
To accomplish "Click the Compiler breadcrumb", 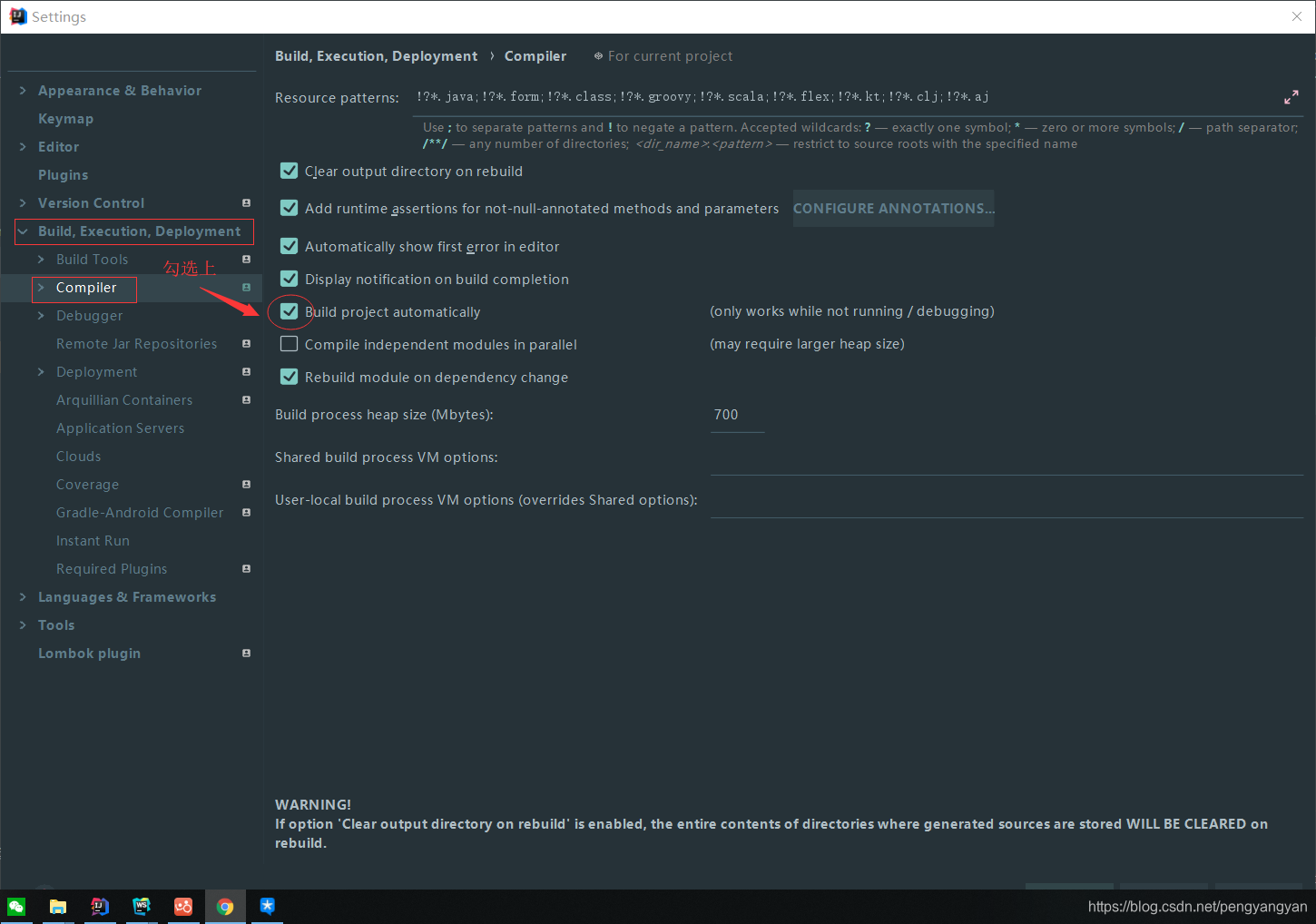I will tap(535, 56).
